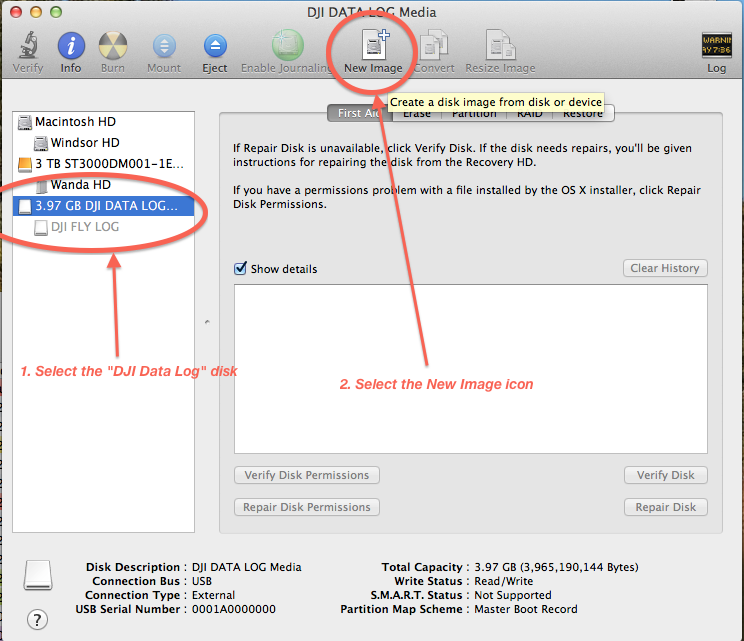The image size is (744, 641).
Task: Switch to the Erase tab
Action: (x=417, y=113)
